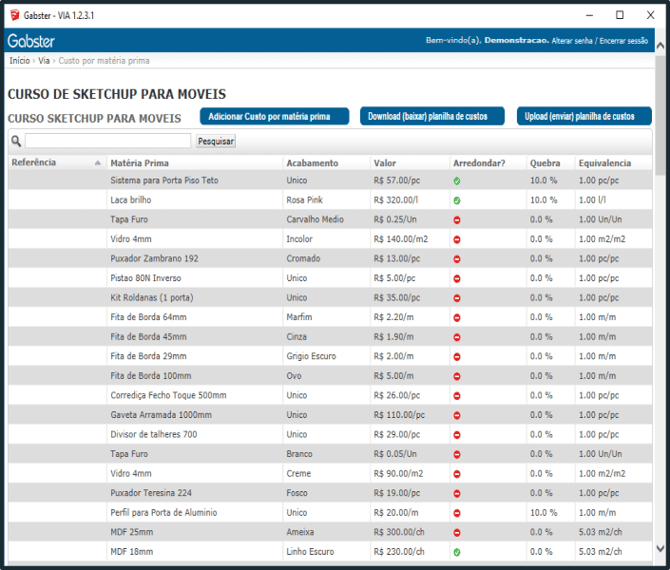
Task: Go to Início in breadcrumb
Action: (19, 61)
